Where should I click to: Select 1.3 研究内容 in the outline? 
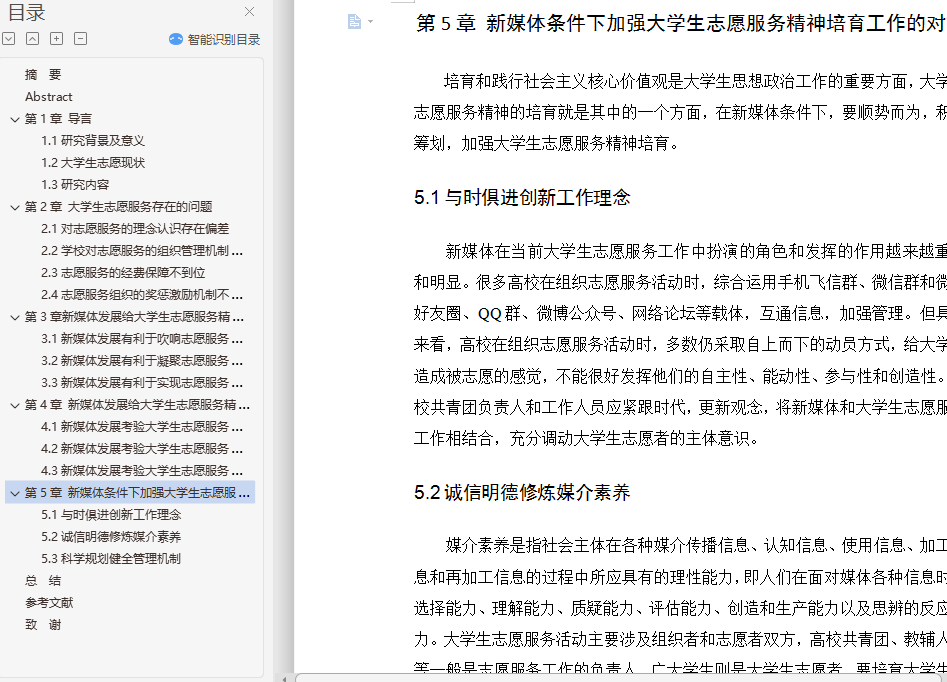coord(75,185)
